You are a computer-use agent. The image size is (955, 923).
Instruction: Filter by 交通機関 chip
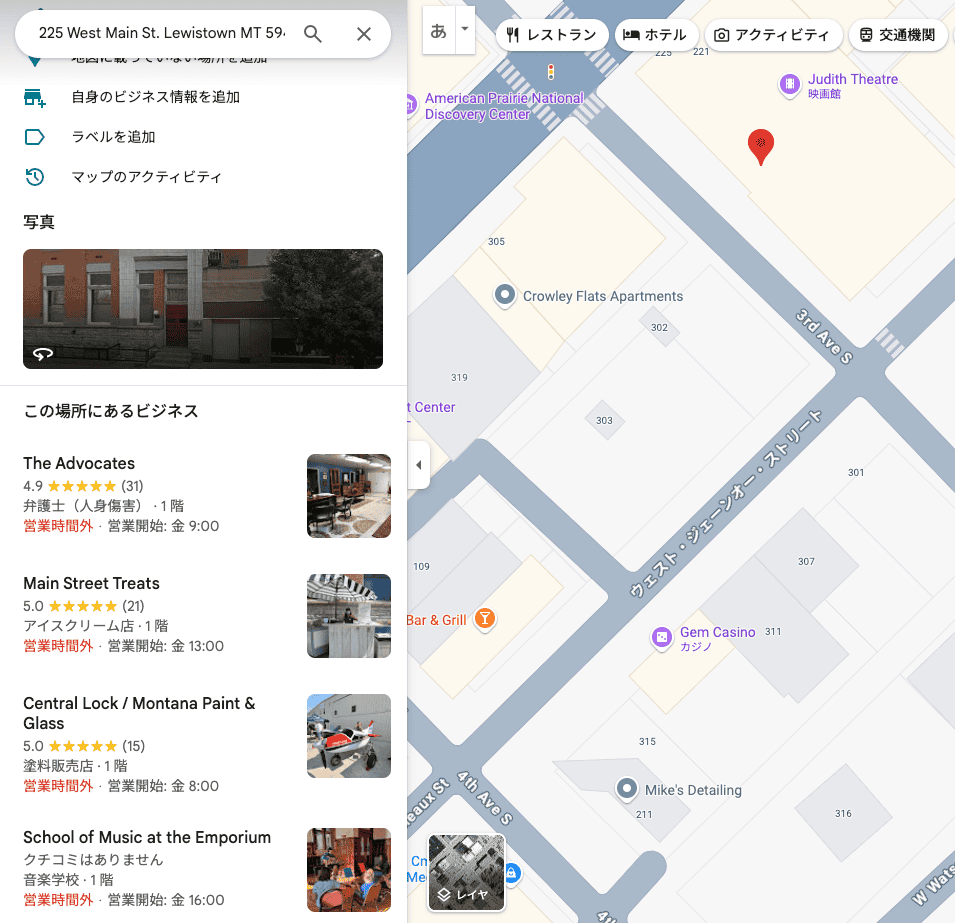tap(898, 35)
